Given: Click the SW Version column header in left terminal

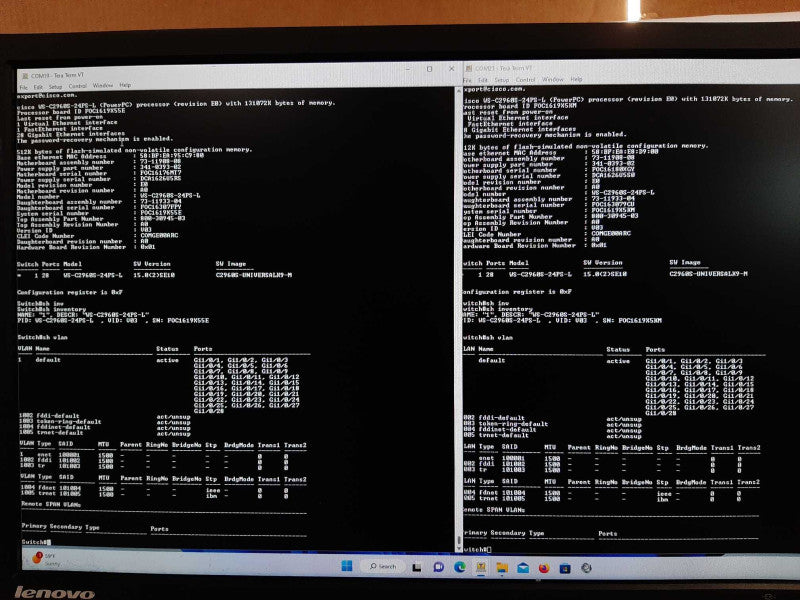Looking at the screenshot, I should pos(152,264).
